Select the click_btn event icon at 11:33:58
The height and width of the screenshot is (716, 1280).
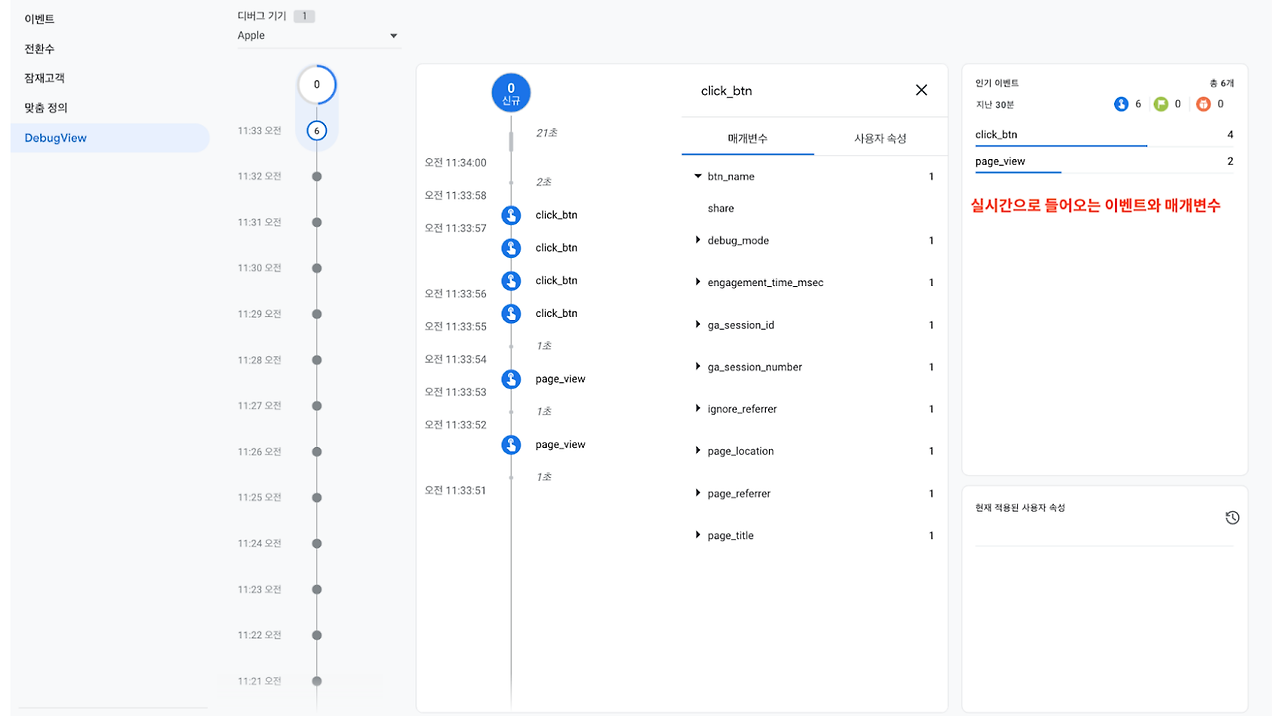[x=511, y=215]
